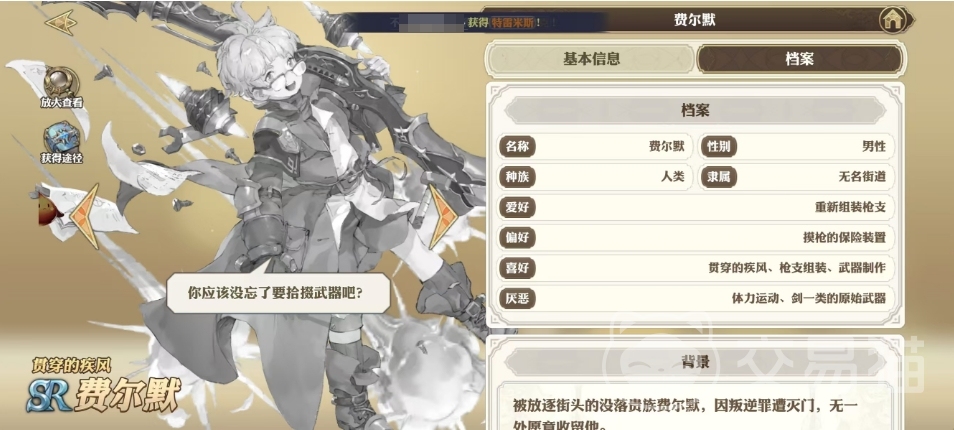The image size is (954, 430).
Task: Switch to the 基本信息 tab
Action: 591,59
